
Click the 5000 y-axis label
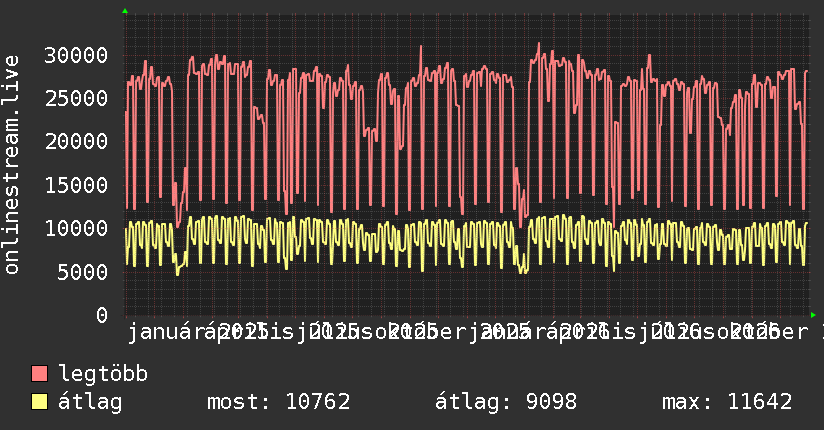tap(83, 272)
